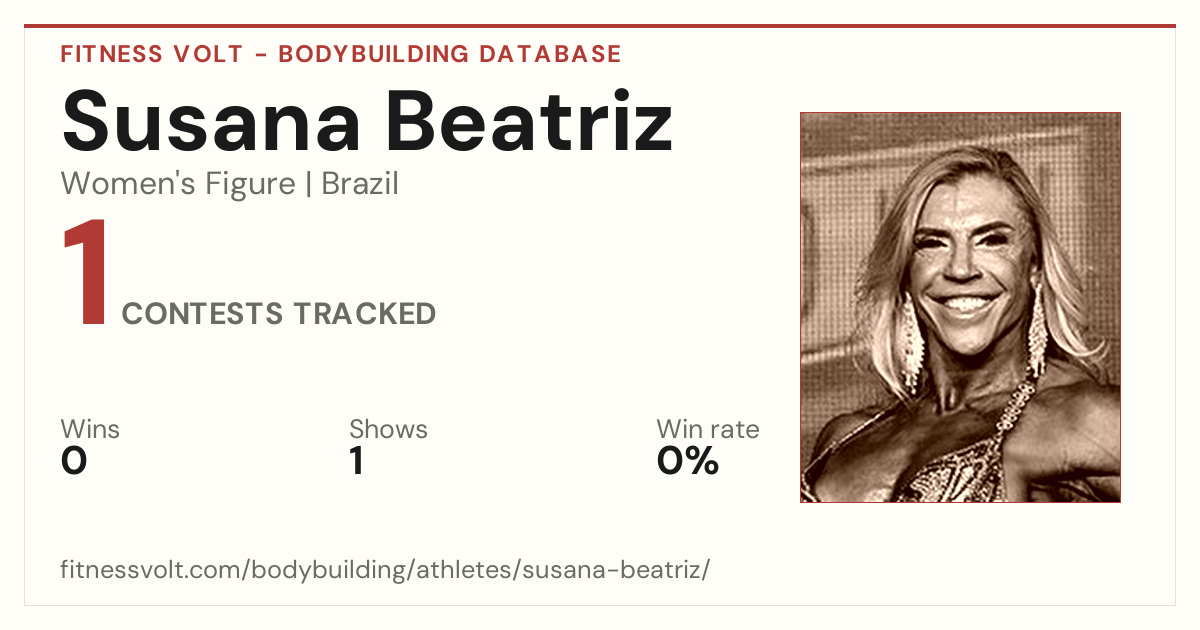
Task: Click the Wins value 0
Action: pyautogui.click(x=74, y=461)
